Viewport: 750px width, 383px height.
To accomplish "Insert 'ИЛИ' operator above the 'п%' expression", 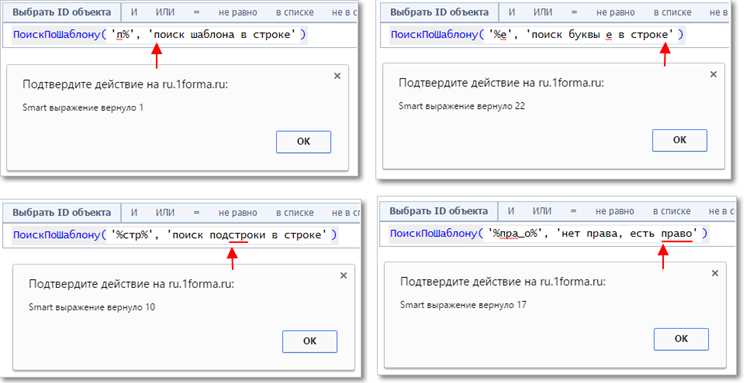I will [165, 12].
